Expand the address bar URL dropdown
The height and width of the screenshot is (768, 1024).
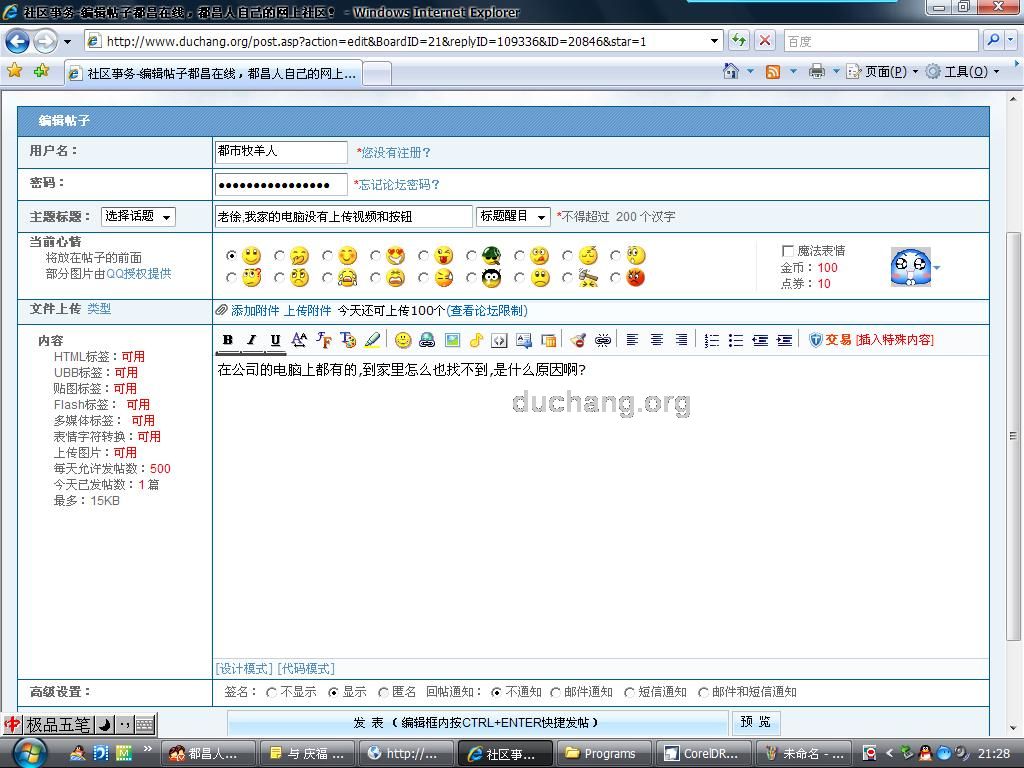[x=714, y=41]
